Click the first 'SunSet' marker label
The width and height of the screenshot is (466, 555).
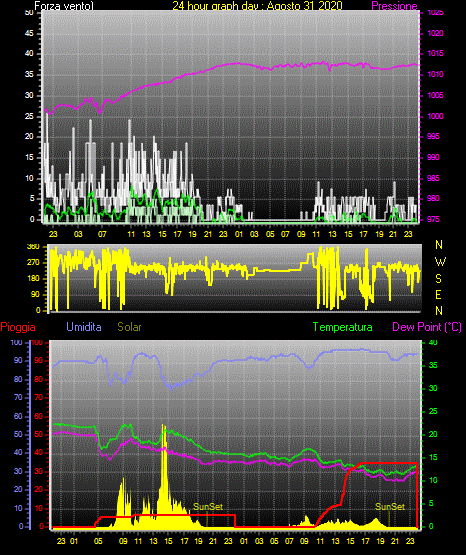click(x=208, y=507)
